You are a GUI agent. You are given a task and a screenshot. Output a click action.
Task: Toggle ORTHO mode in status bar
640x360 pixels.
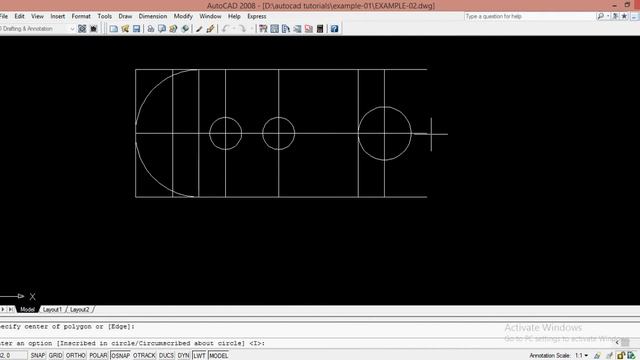[76, 356]
